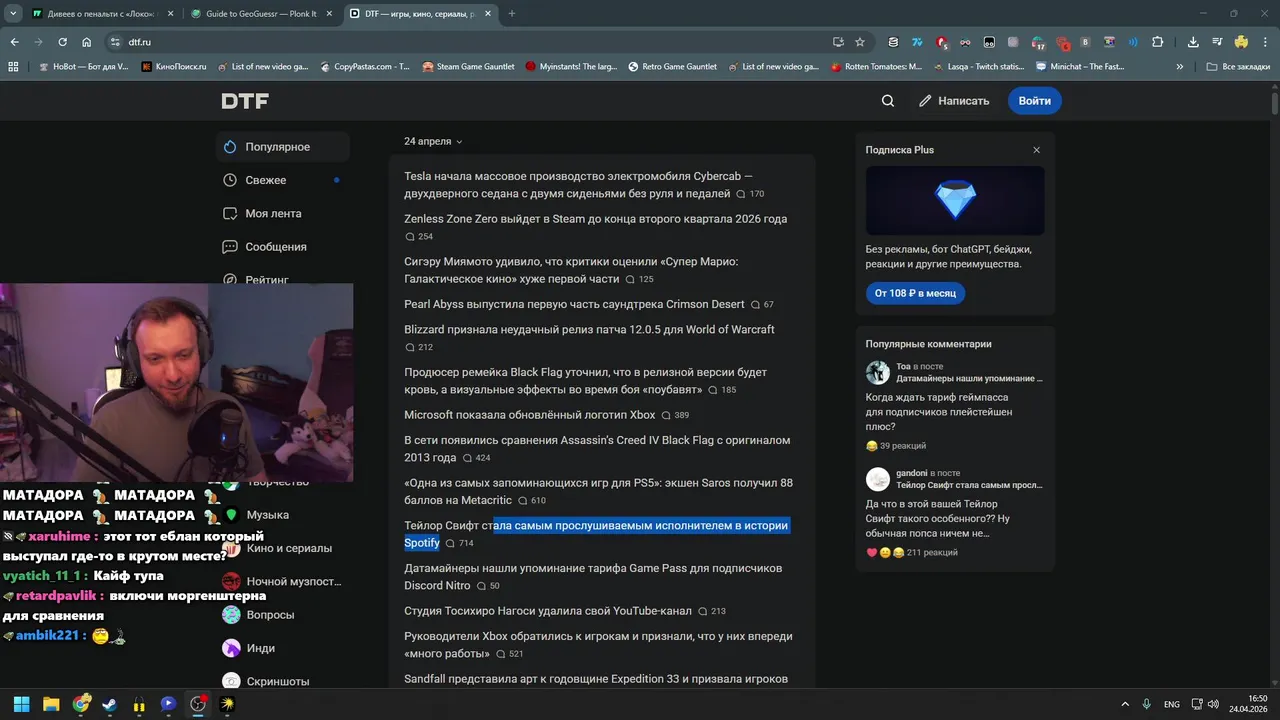Open the ENG language switcher in the tray
Image resolution: width=1280 pixels, height=720 pixels.
click(x=1172, y=704)
